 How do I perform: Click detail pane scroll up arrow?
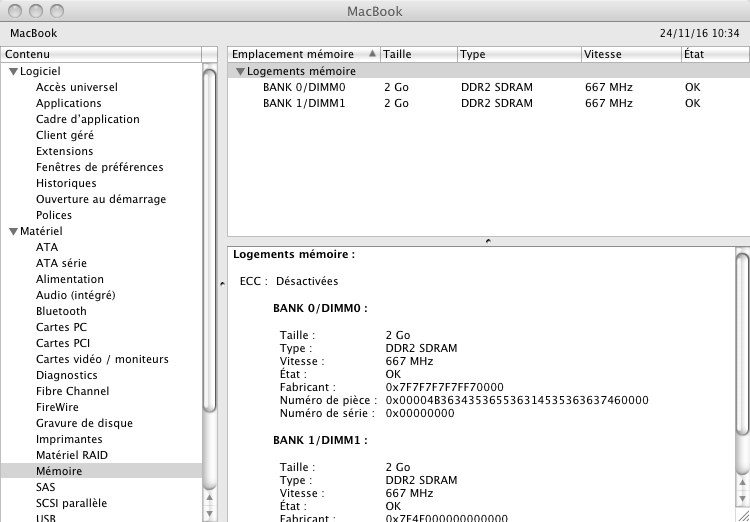[x=742, y=483]
